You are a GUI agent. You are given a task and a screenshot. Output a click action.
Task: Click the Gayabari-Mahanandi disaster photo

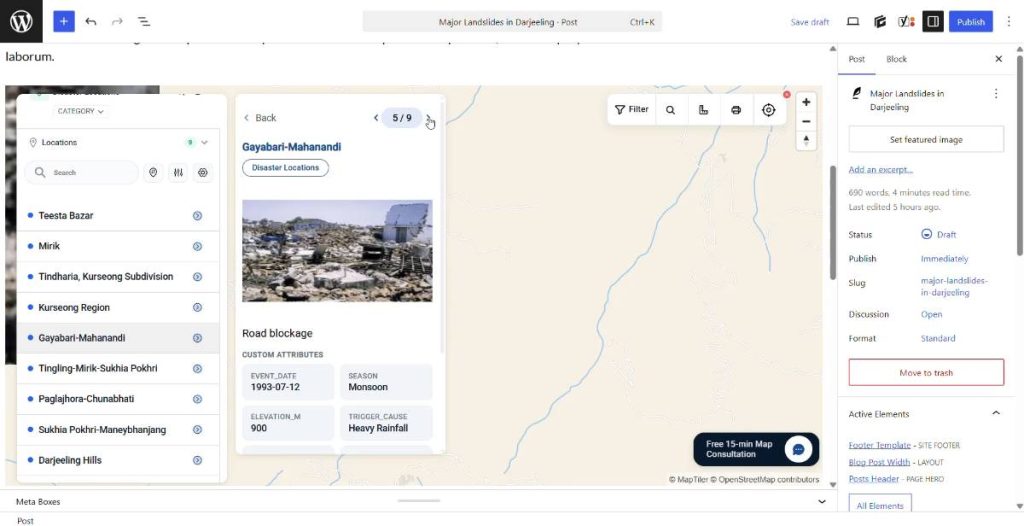point(337,251)
